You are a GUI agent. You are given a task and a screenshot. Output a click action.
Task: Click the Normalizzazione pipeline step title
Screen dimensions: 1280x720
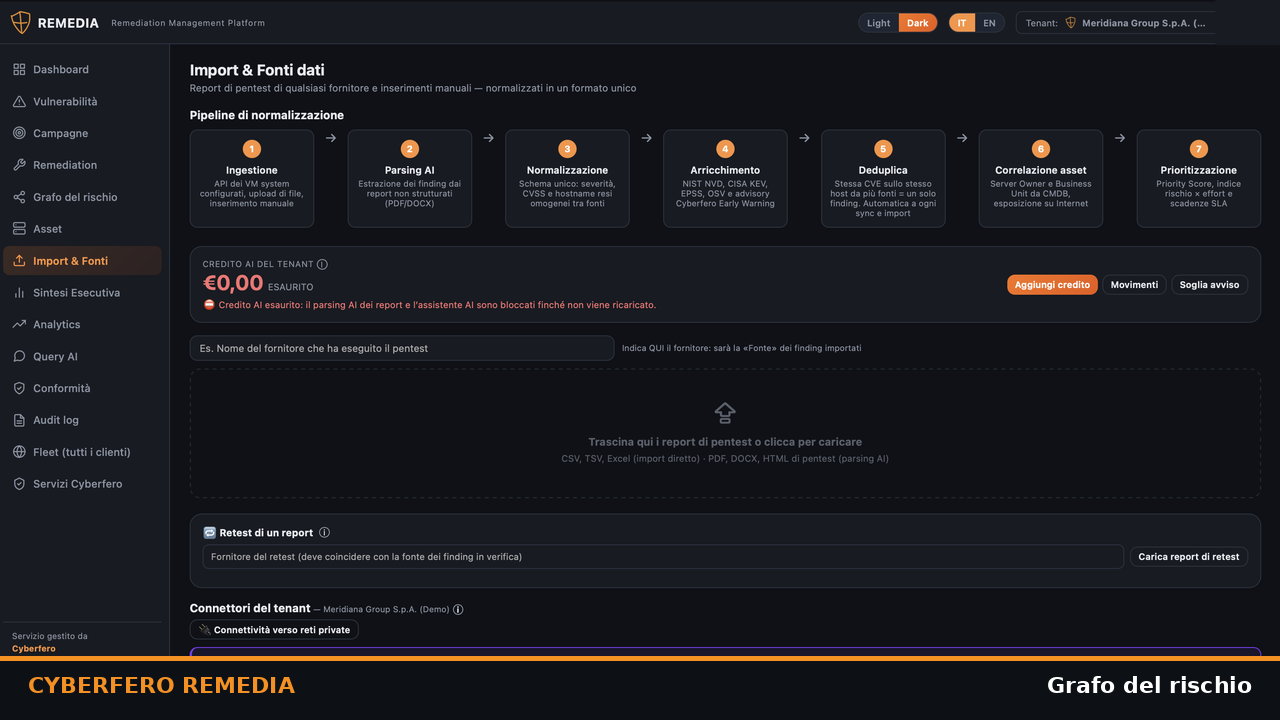[567, 170]
